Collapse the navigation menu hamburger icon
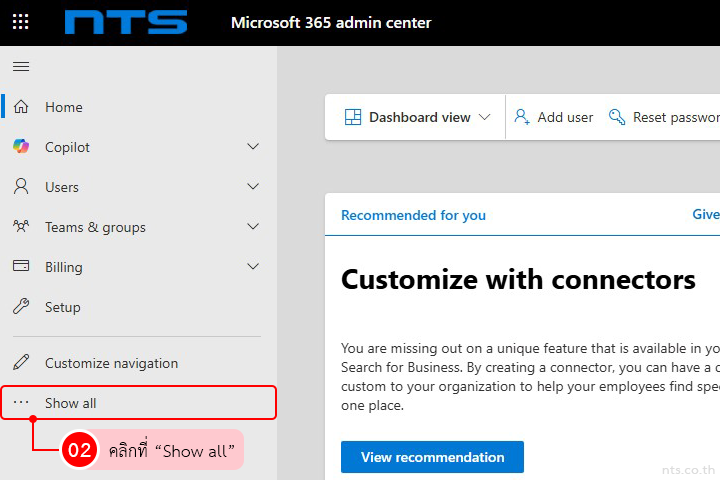Screen dimensions: 720x480 21,66
